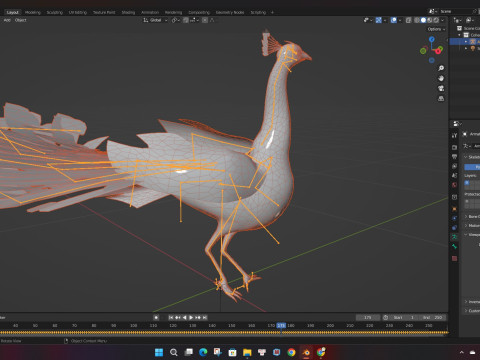
Task: Switch to rendered viewport shading
Action: coord(436,20)
